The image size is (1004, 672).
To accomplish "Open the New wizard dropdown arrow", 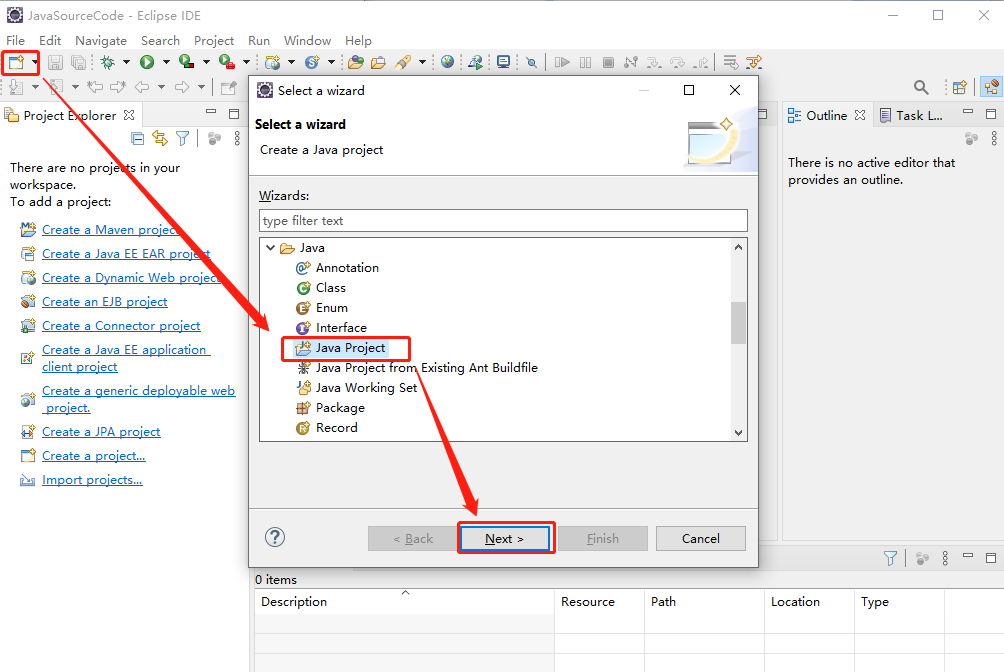I will tap(34, 62).
